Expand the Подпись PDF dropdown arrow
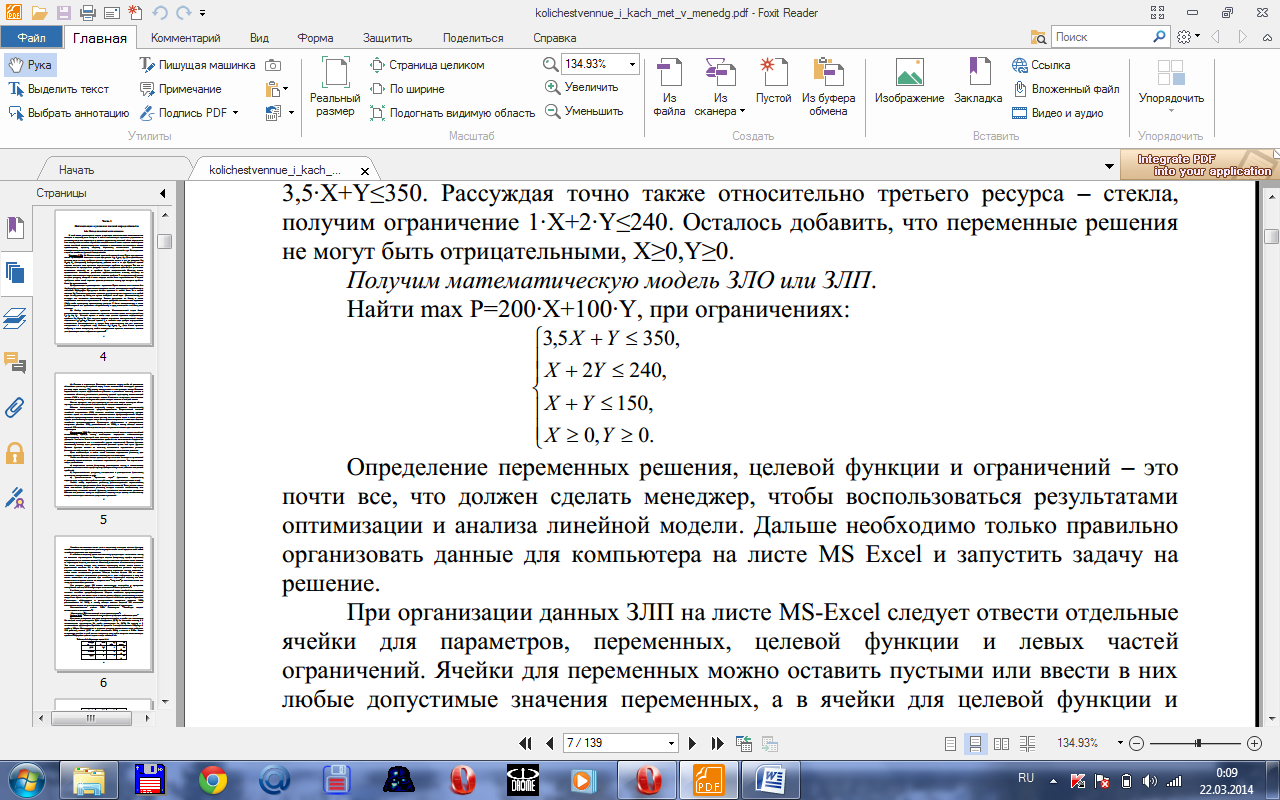 tap(235, 113)
